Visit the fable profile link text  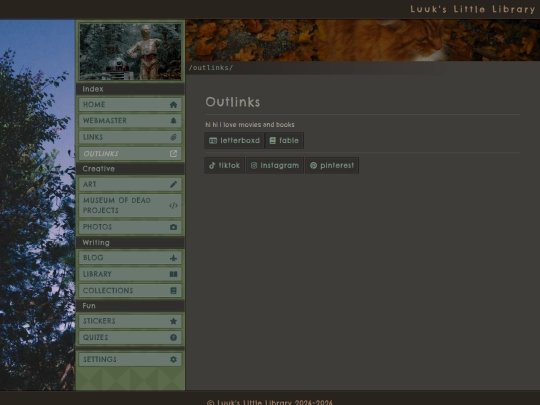pos(289,141)
